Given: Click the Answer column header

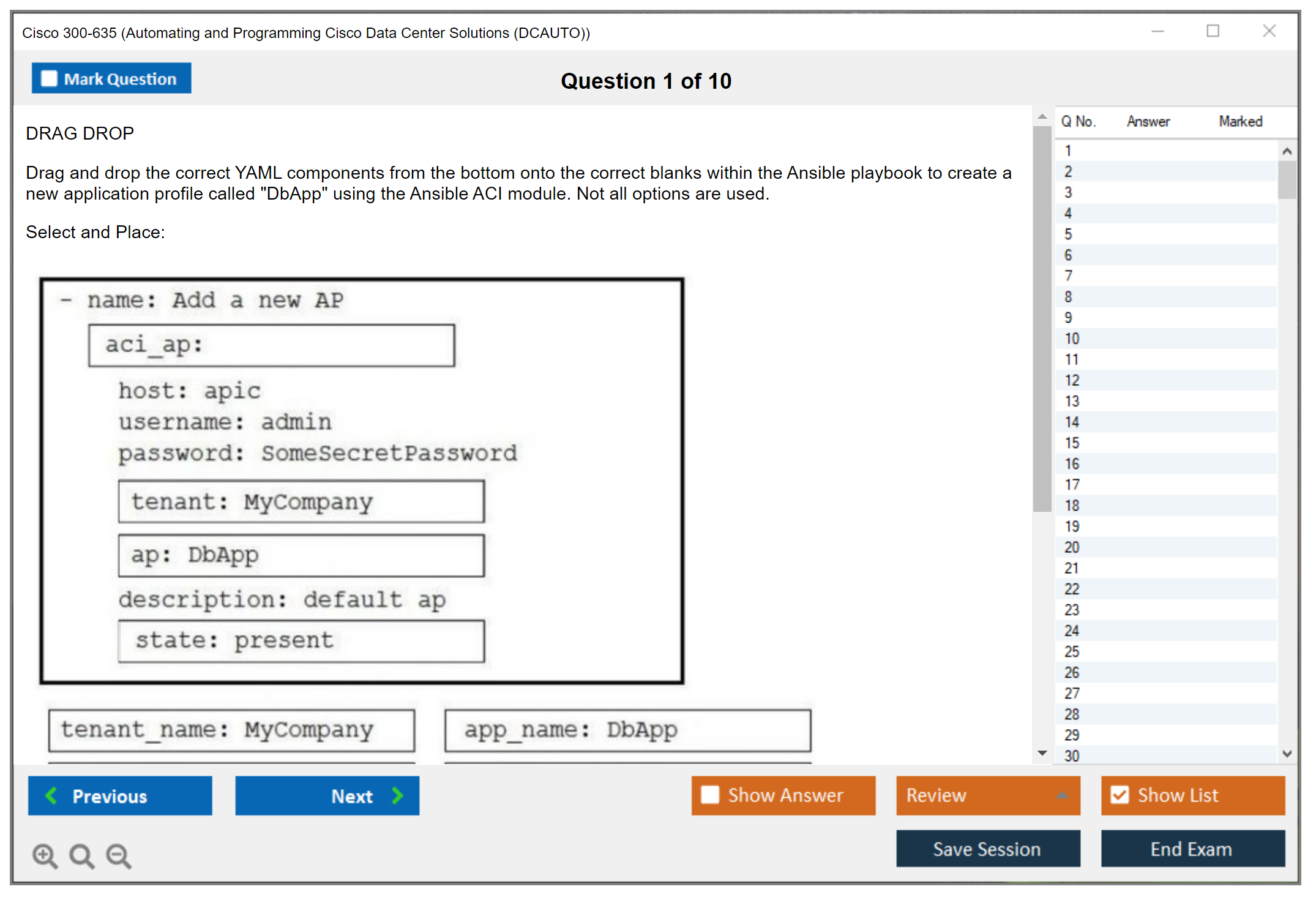Looking at the screenshot, I should click(x=1148, y=121).
